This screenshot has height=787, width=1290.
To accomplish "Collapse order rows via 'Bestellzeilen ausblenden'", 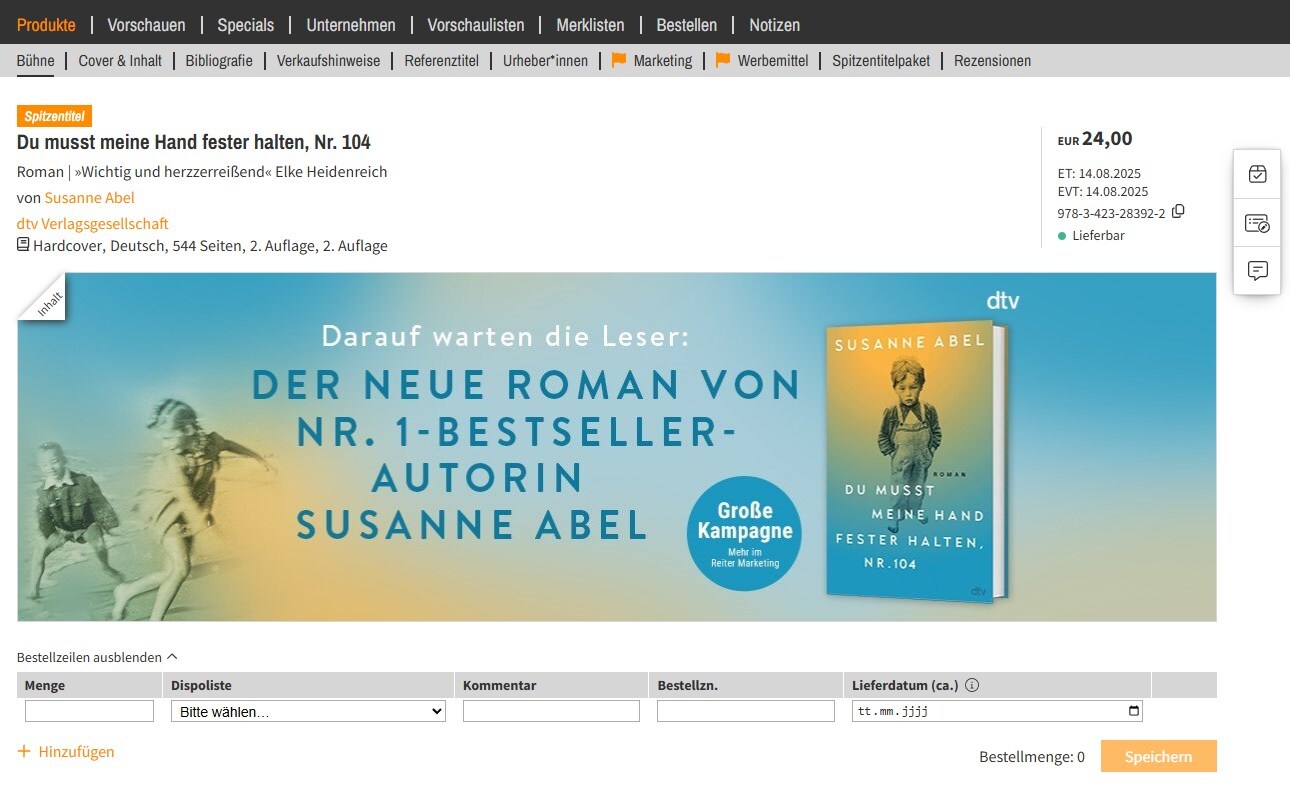I will click(x=97, y=657).
